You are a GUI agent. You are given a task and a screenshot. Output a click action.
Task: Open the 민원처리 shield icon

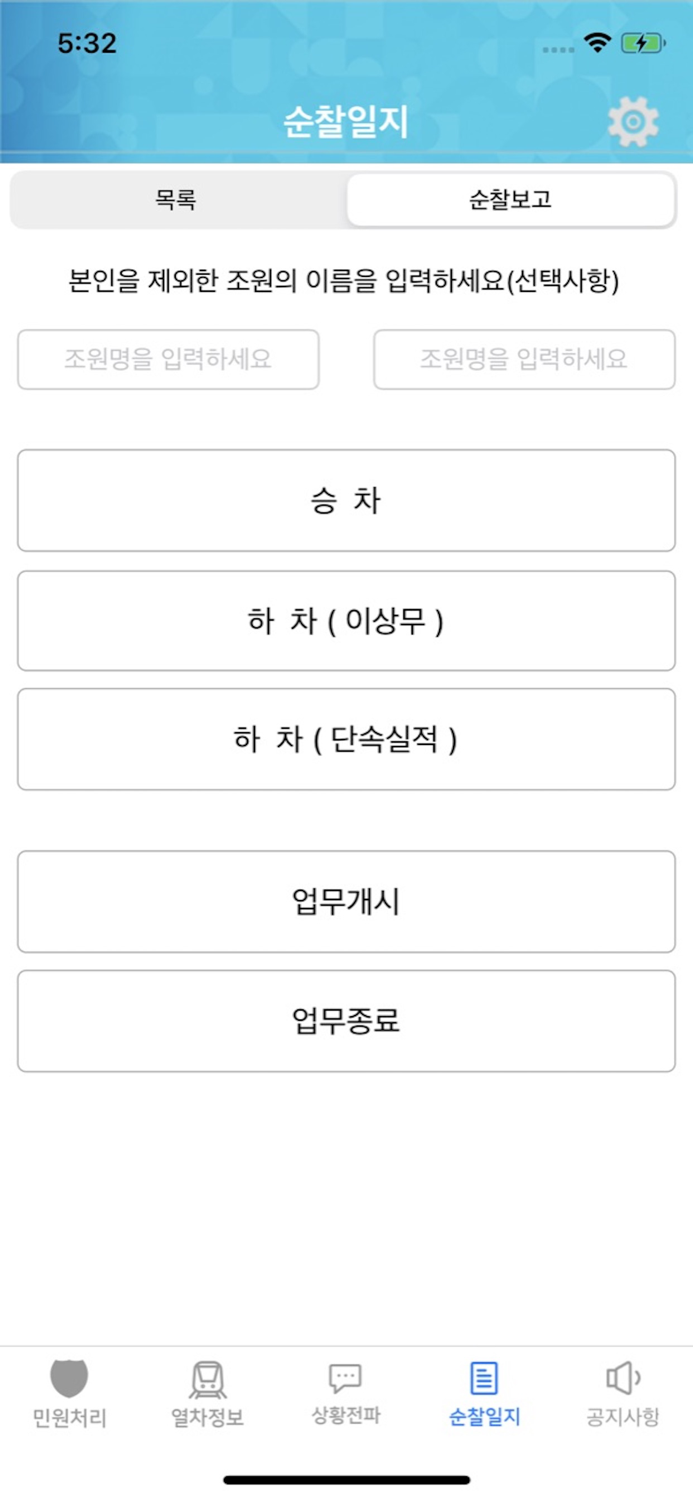coord(67,1380)
